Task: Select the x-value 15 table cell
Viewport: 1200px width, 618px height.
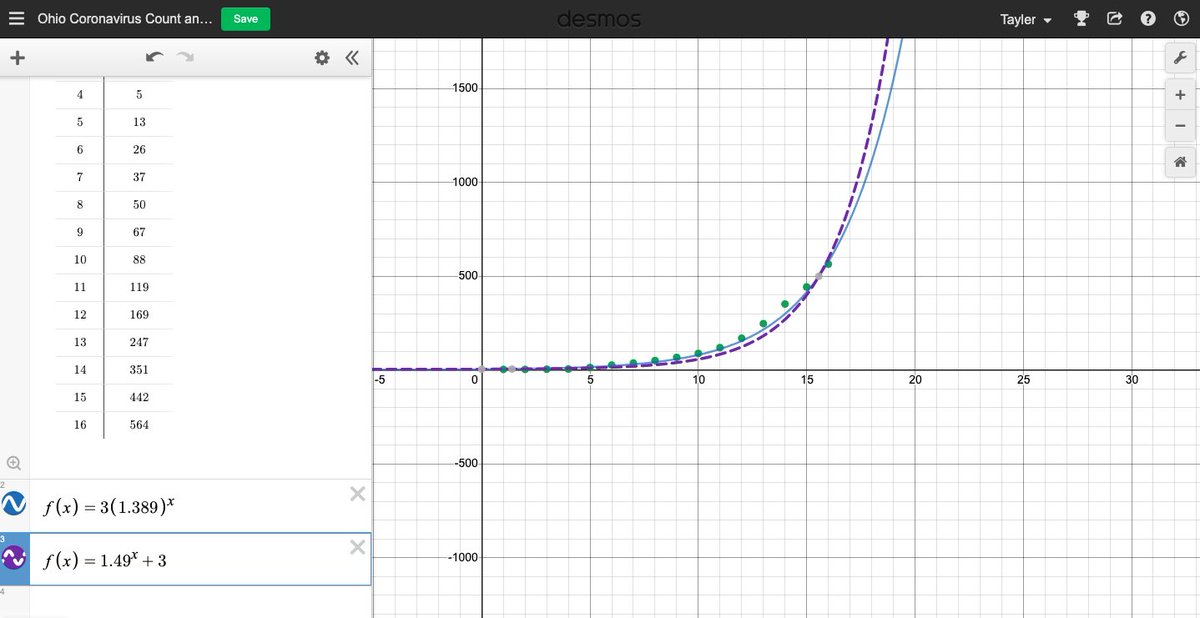Action: point(80,397)
